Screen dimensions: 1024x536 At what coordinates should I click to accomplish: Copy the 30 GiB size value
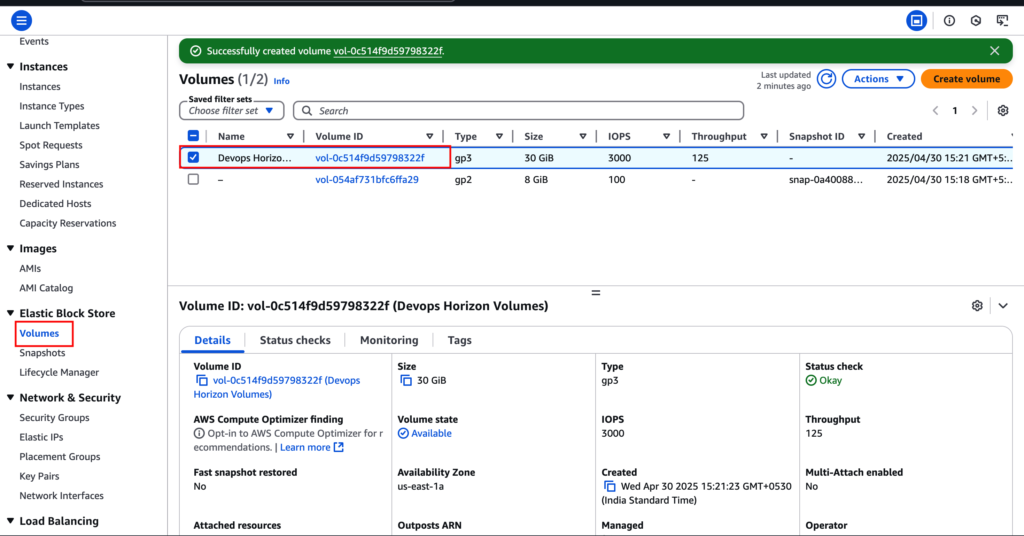[x=406, y=381]
